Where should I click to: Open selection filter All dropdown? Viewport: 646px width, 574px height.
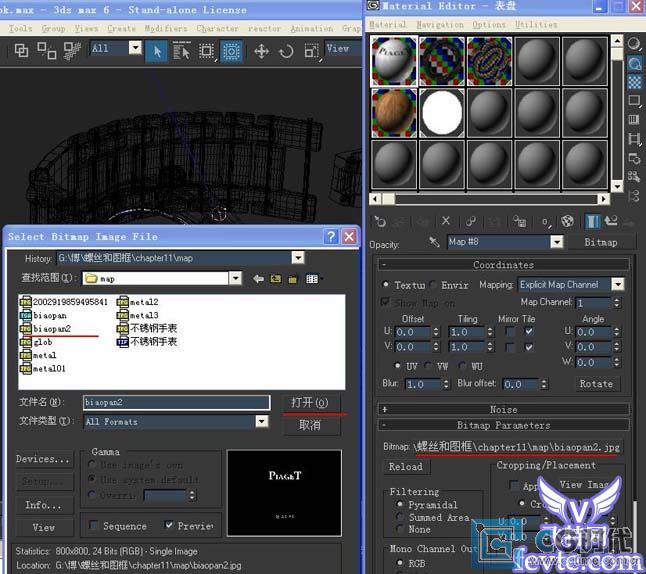tap(135, 48)
